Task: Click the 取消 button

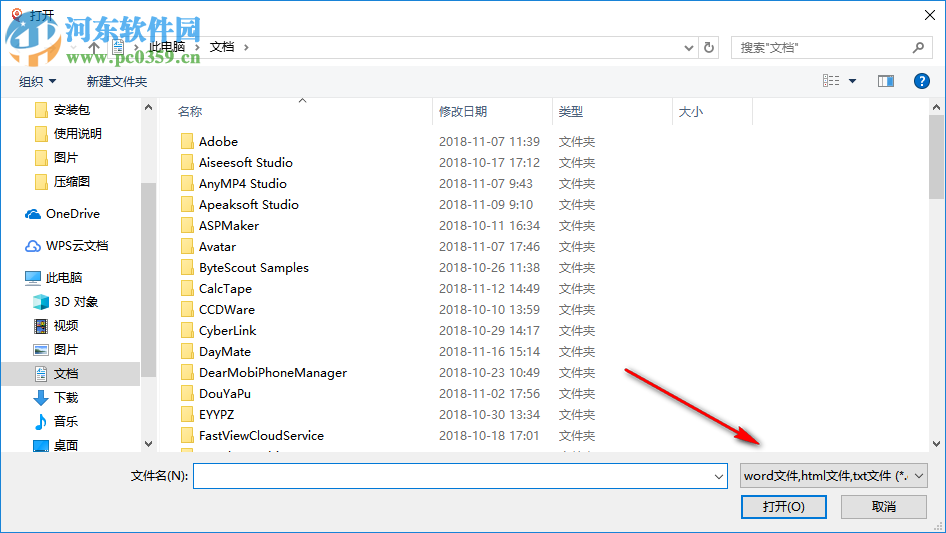Action: (883, 507)
